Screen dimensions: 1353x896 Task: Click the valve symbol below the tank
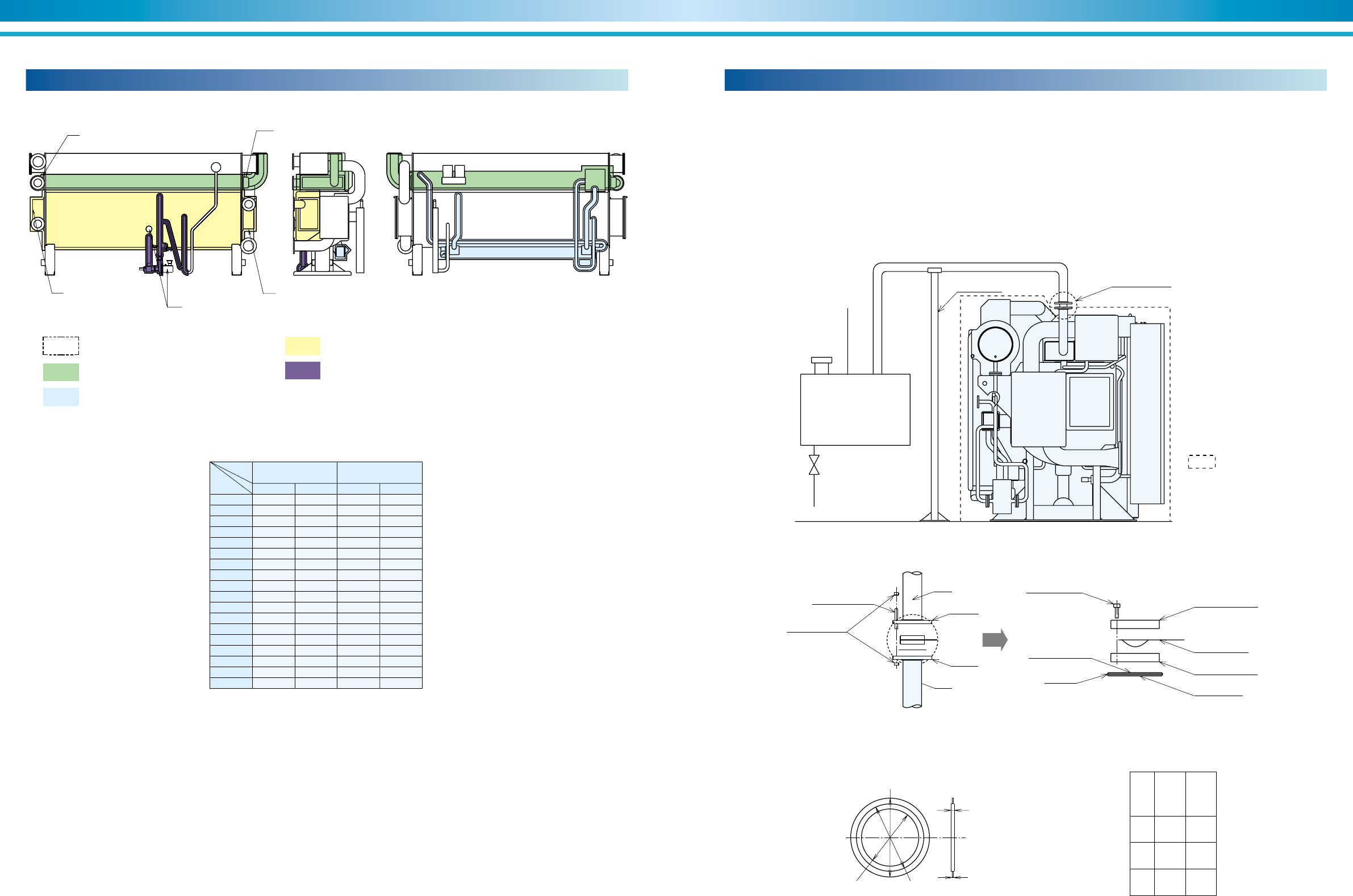(814, 464)
